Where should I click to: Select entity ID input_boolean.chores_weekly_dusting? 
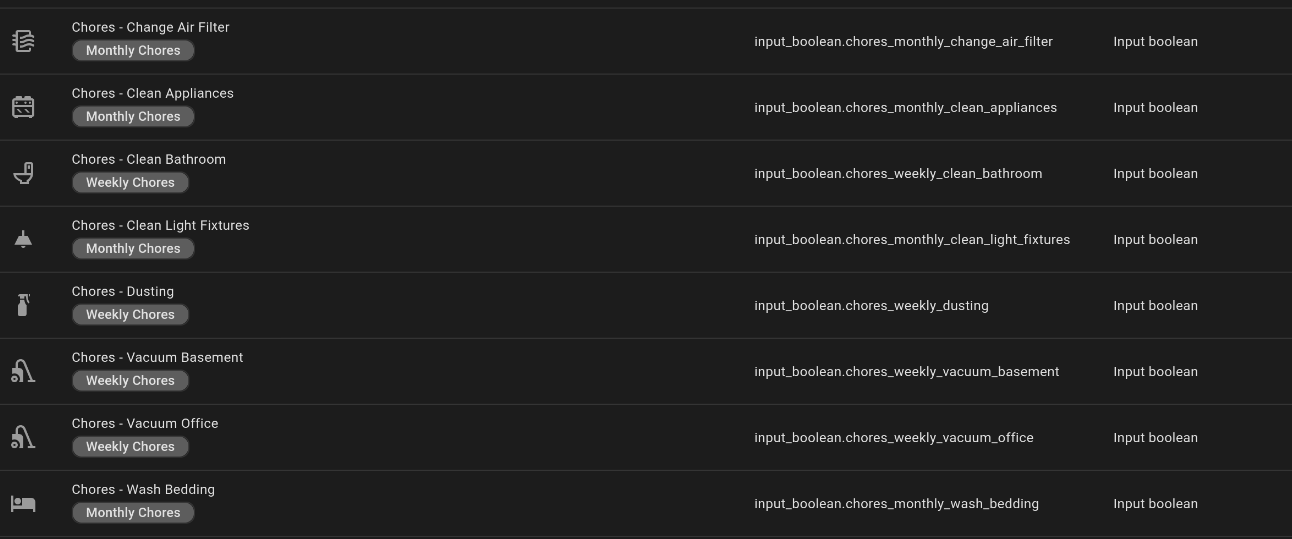tap(871, 305)
